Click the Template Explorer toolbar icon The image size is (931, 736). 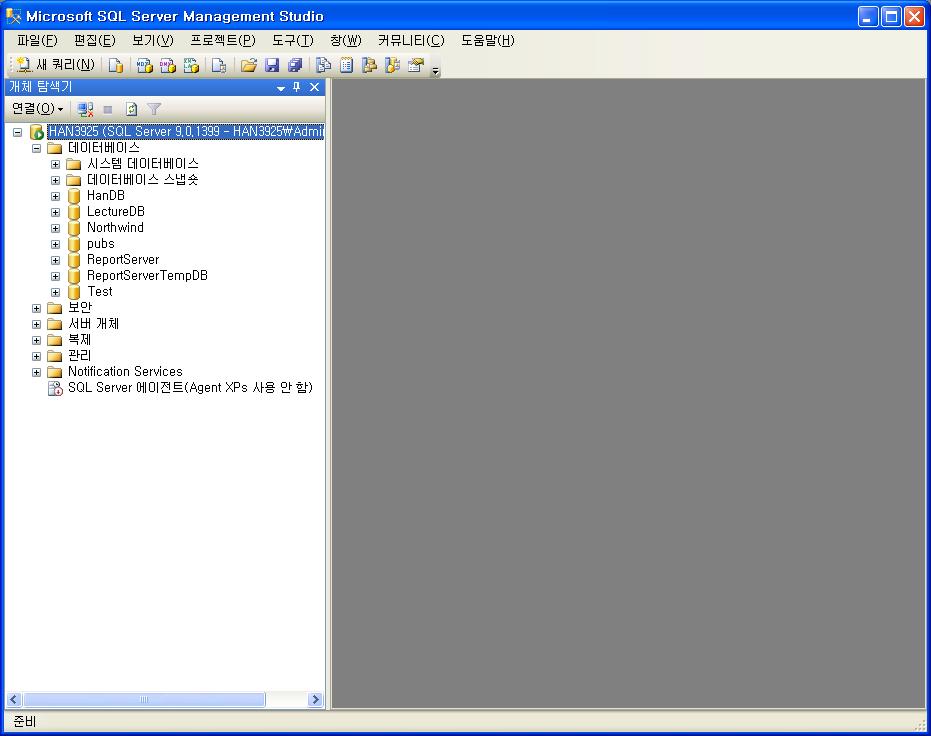(x=392, y=65)
